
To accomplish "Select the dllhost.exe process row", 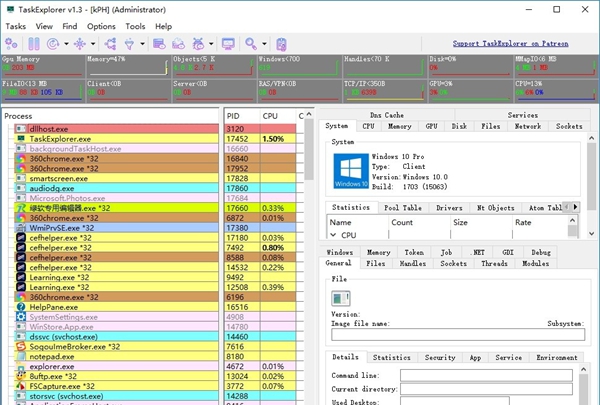I will [117, 129].
